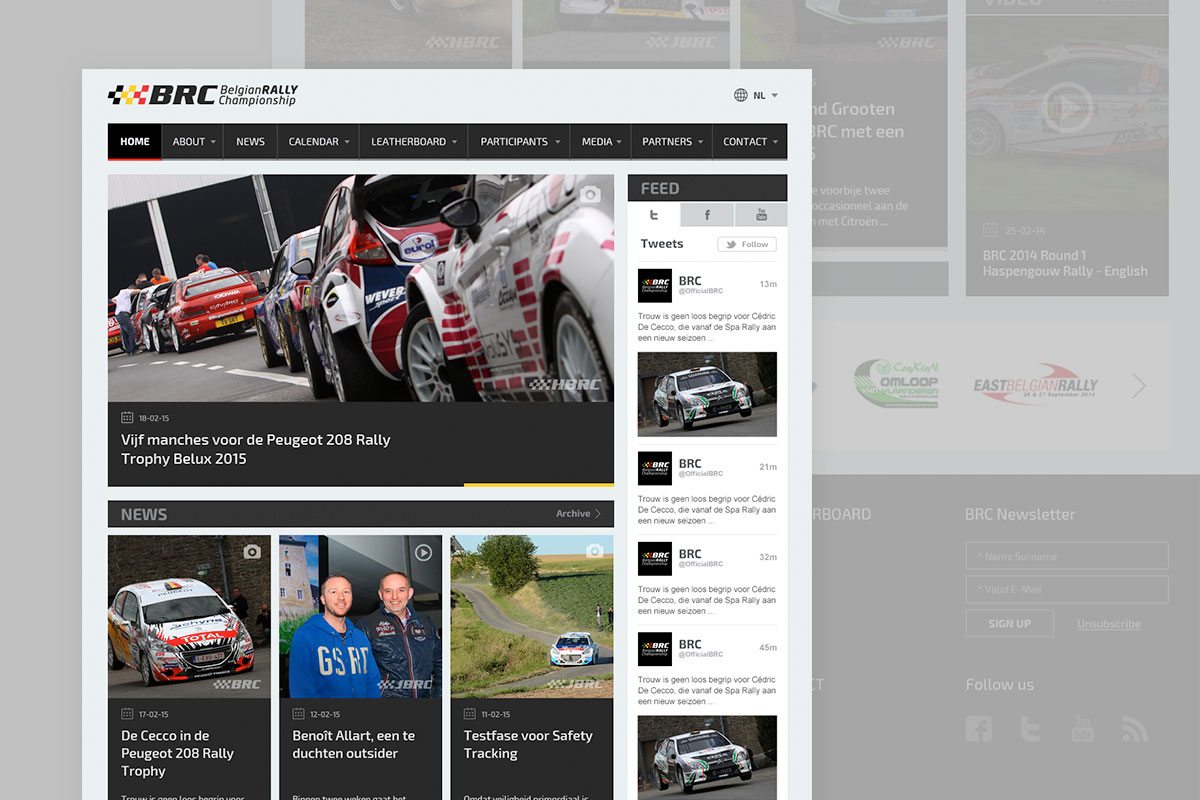Click camera icon on De Cecco news card
The height and width of the screenshot is (800, 1200).
pos(252,552)
